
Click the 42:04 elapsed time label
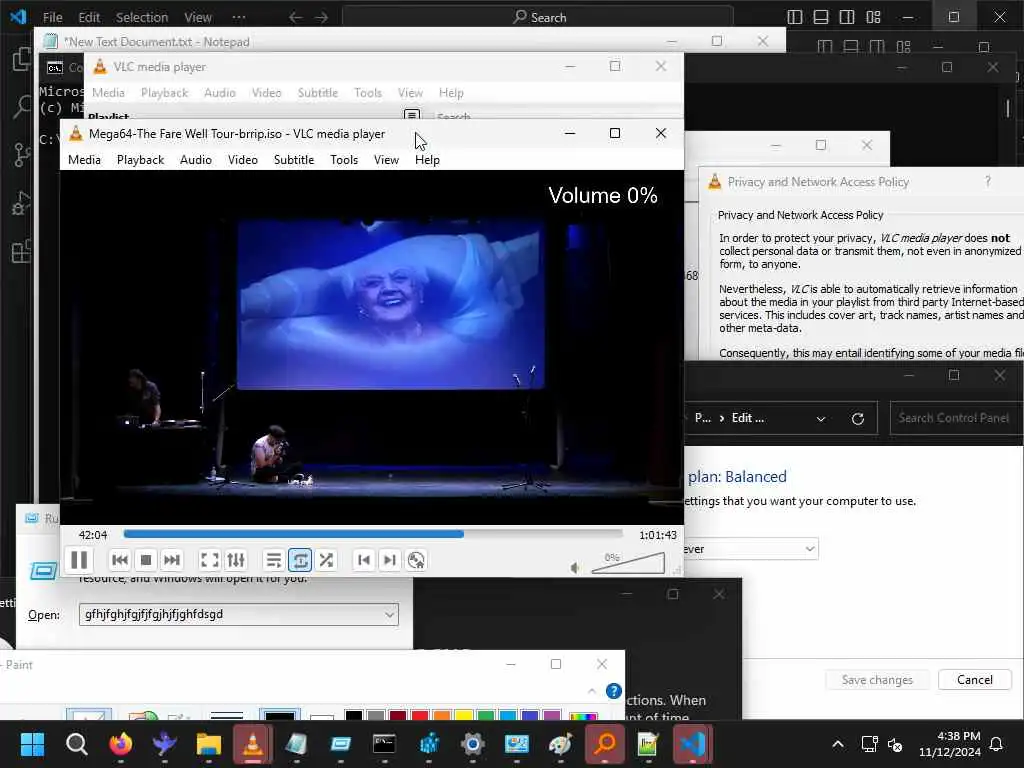(x=93, y=535)
